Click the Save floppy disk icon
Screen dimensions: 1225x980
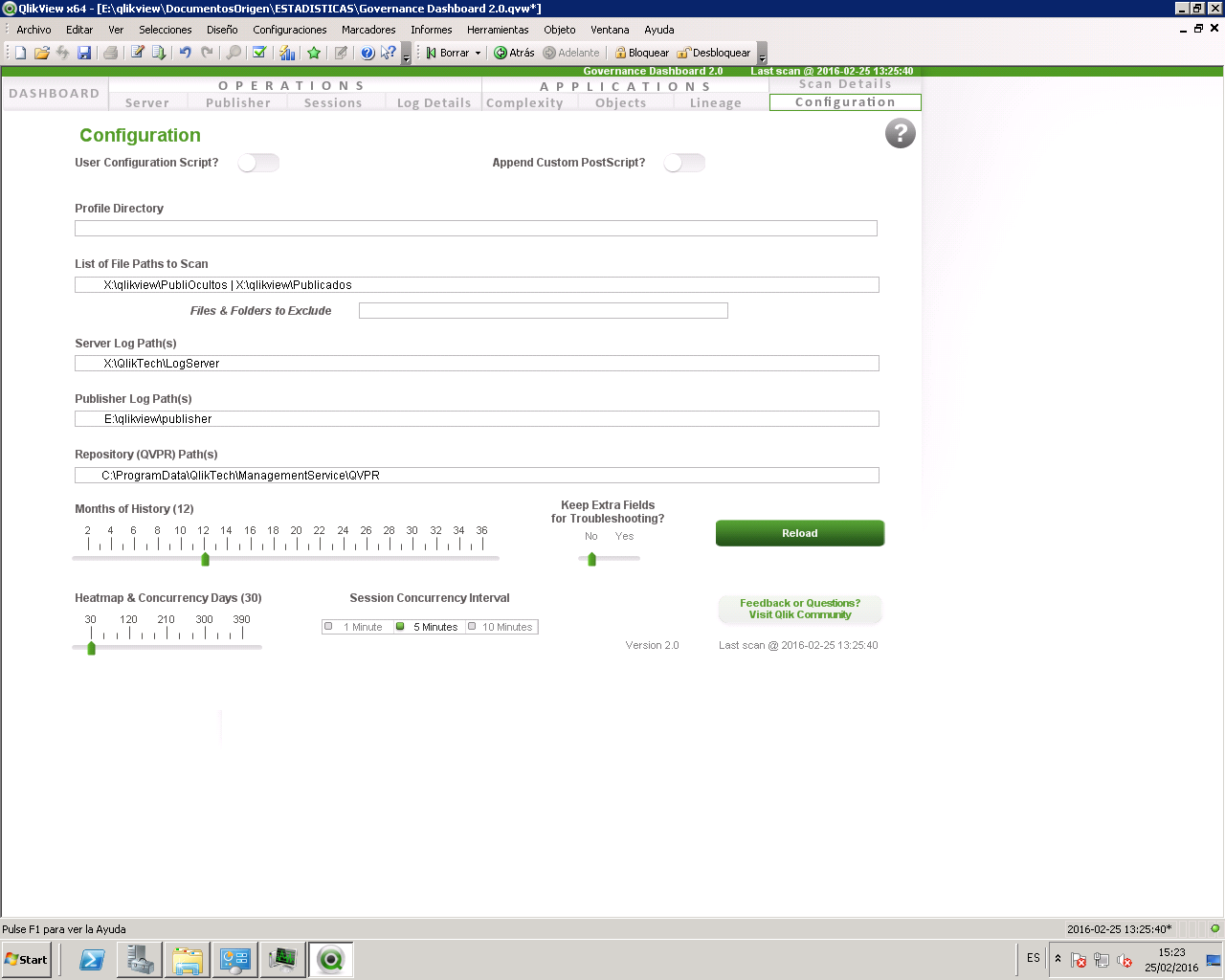pyautogui.click(x=84, y=53)
